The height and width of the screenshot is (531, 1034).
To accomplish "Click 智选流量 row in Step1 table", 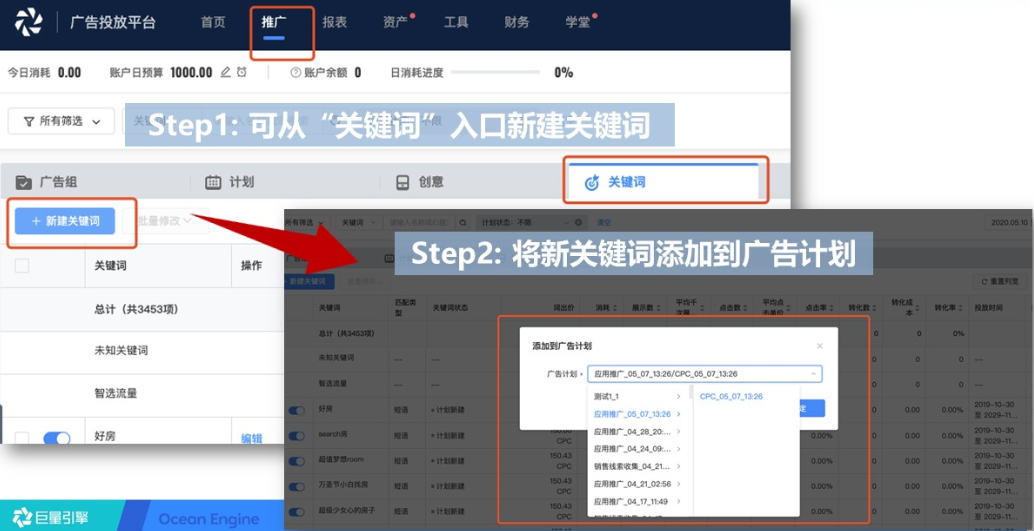I will (116, 393).
